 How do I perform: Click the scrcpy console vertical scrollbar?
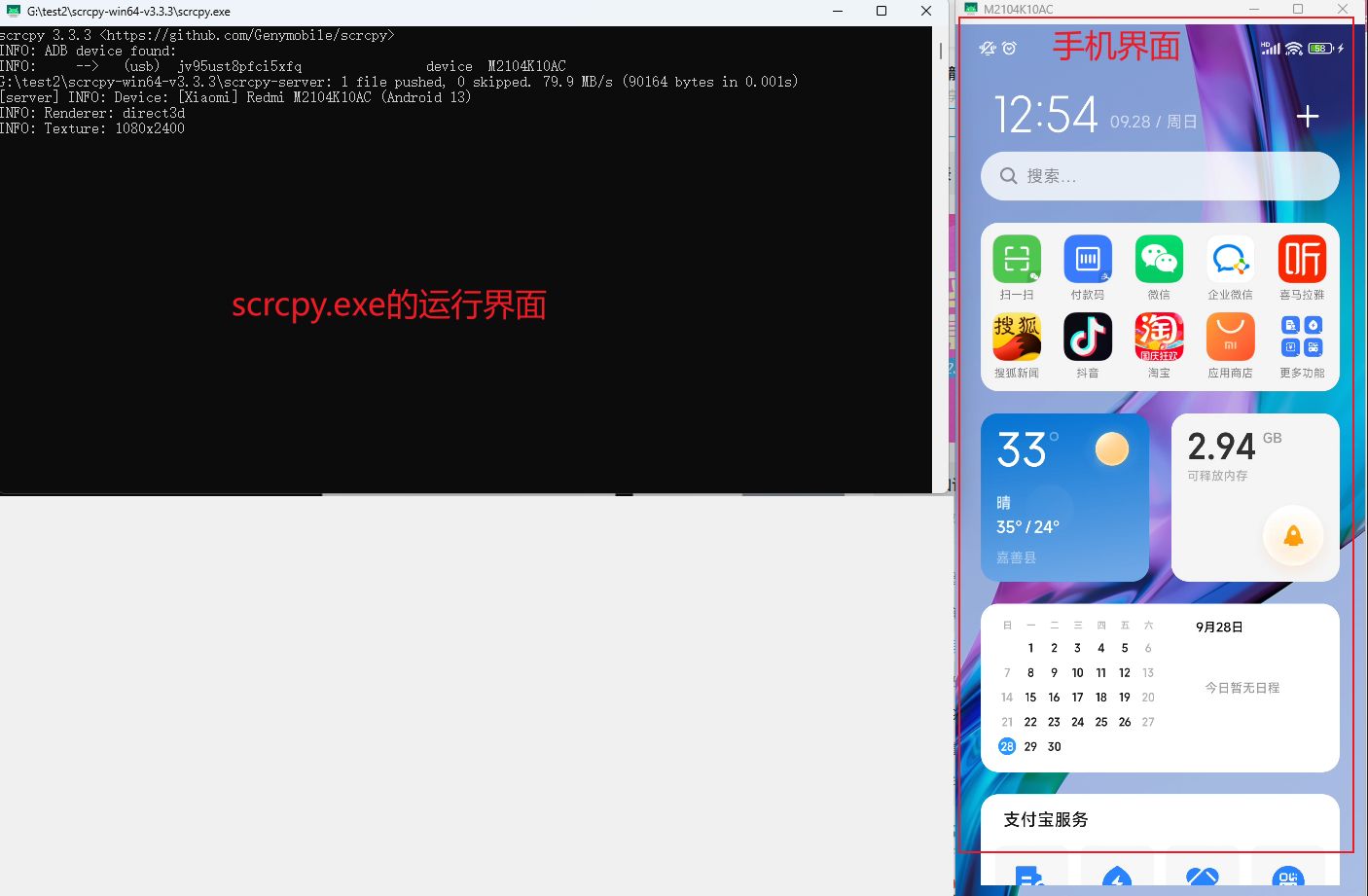point(940,49)
